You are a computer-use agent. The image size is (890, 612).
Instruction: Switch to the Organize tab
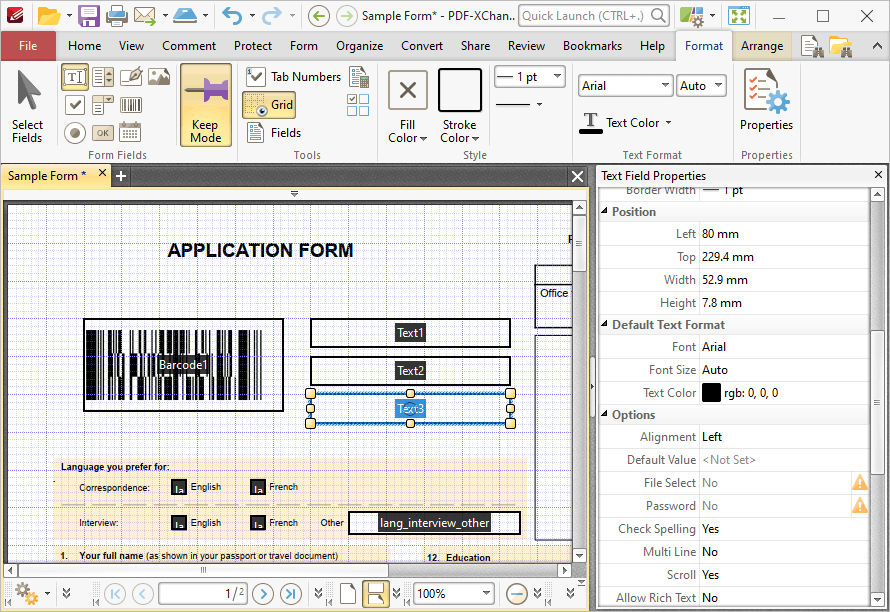[359, 46]
